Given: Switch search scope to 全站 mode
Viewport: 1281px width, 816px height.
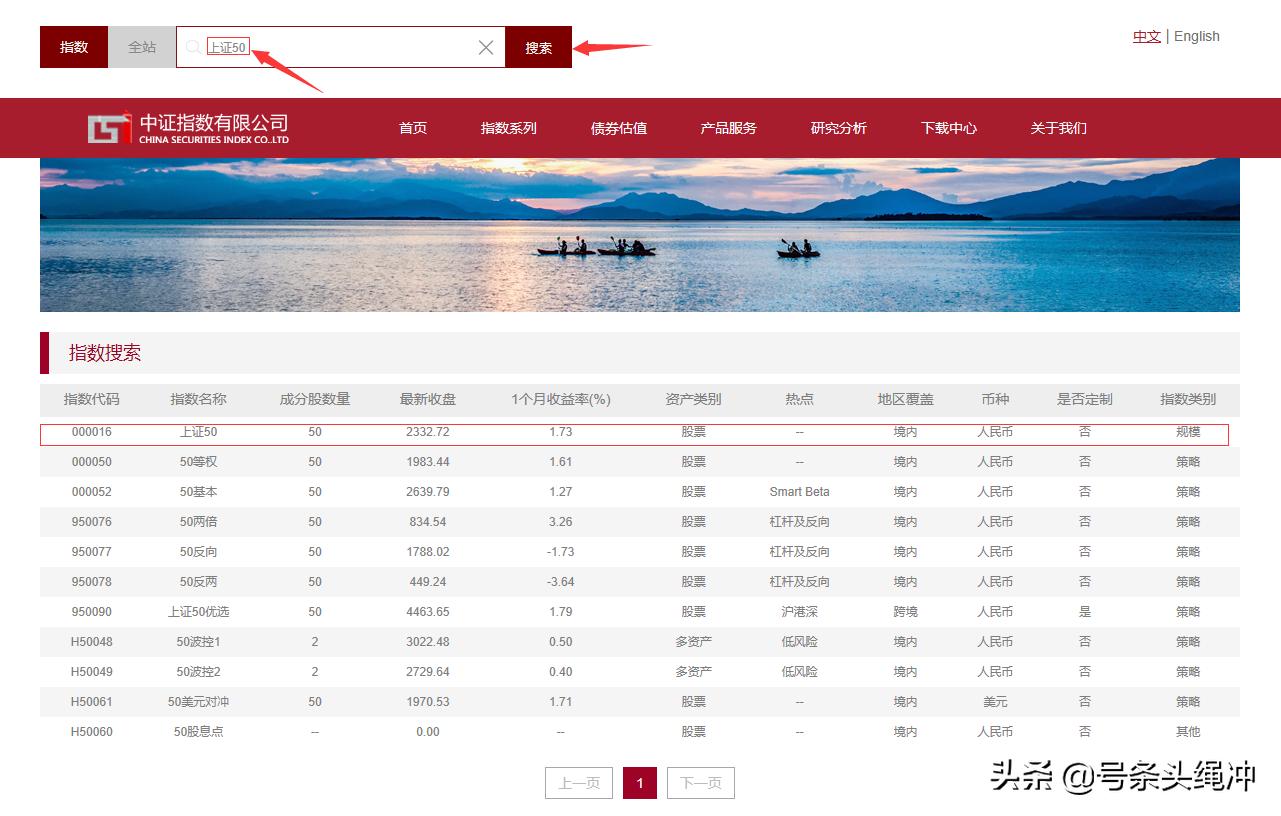Looking at the screenshot, I should (x=141, y=46).
